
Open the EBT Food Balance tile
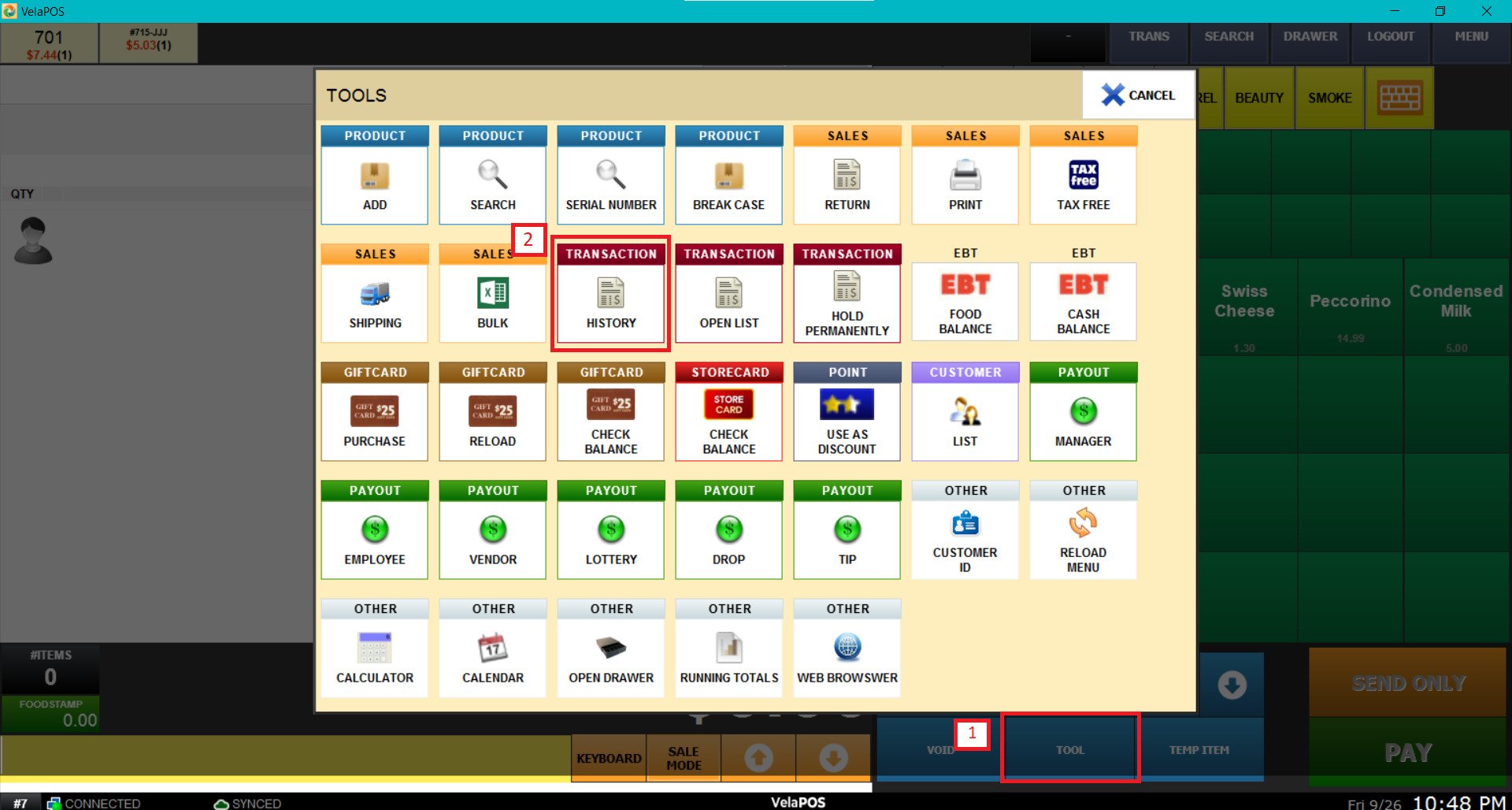[x=965, y=300]
